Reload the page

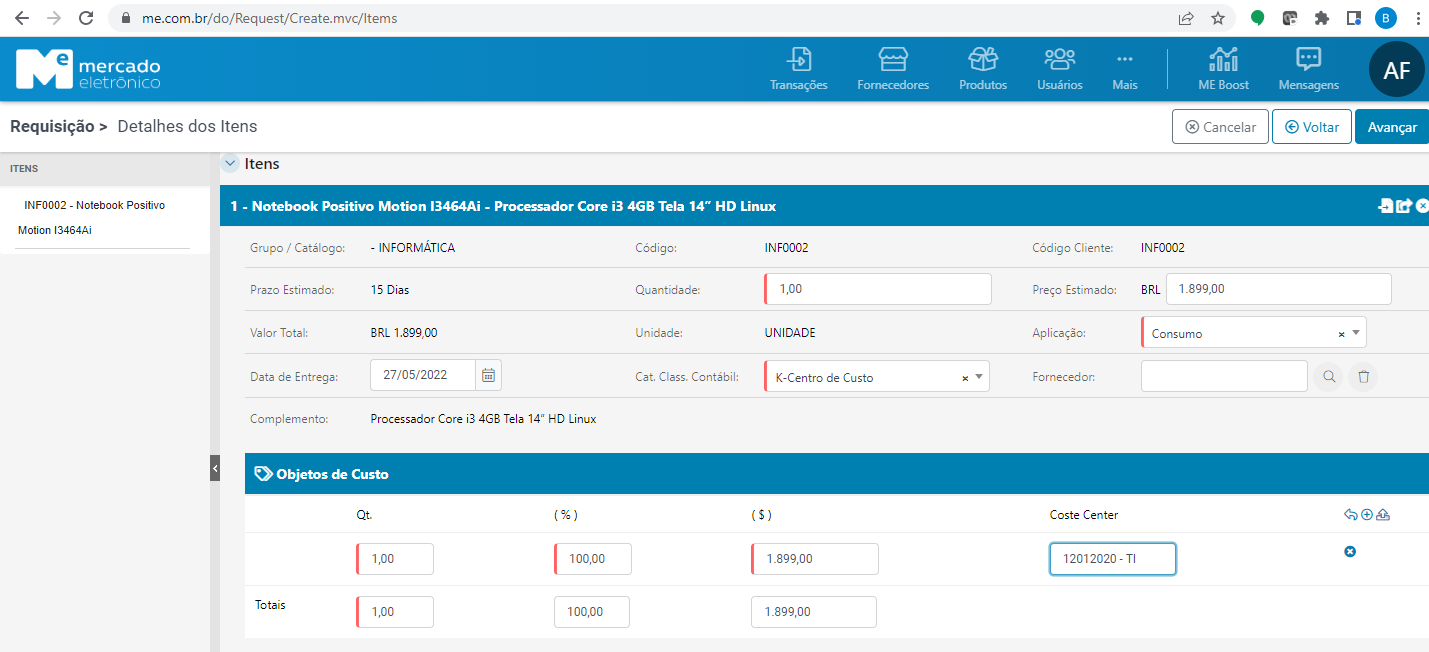[86, 18]
